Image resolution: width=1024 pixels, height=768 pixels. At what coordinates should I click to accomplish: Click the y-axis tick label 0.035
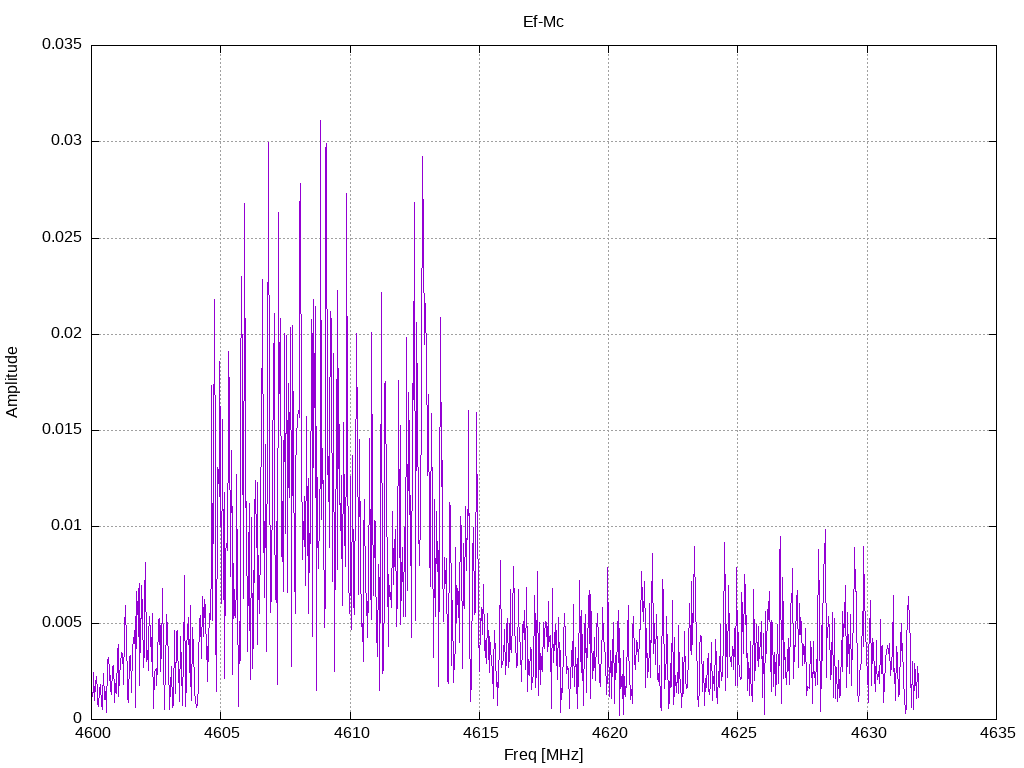[x=62, y=44]
